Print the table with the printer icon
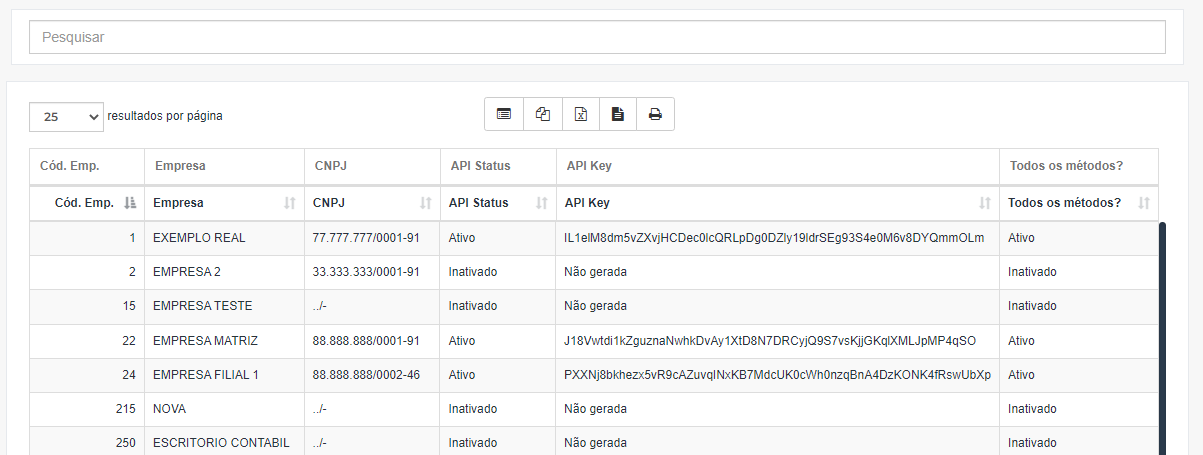Image resolution: width=1203 pixels, height=455 pixels. (x=655, y=114)
